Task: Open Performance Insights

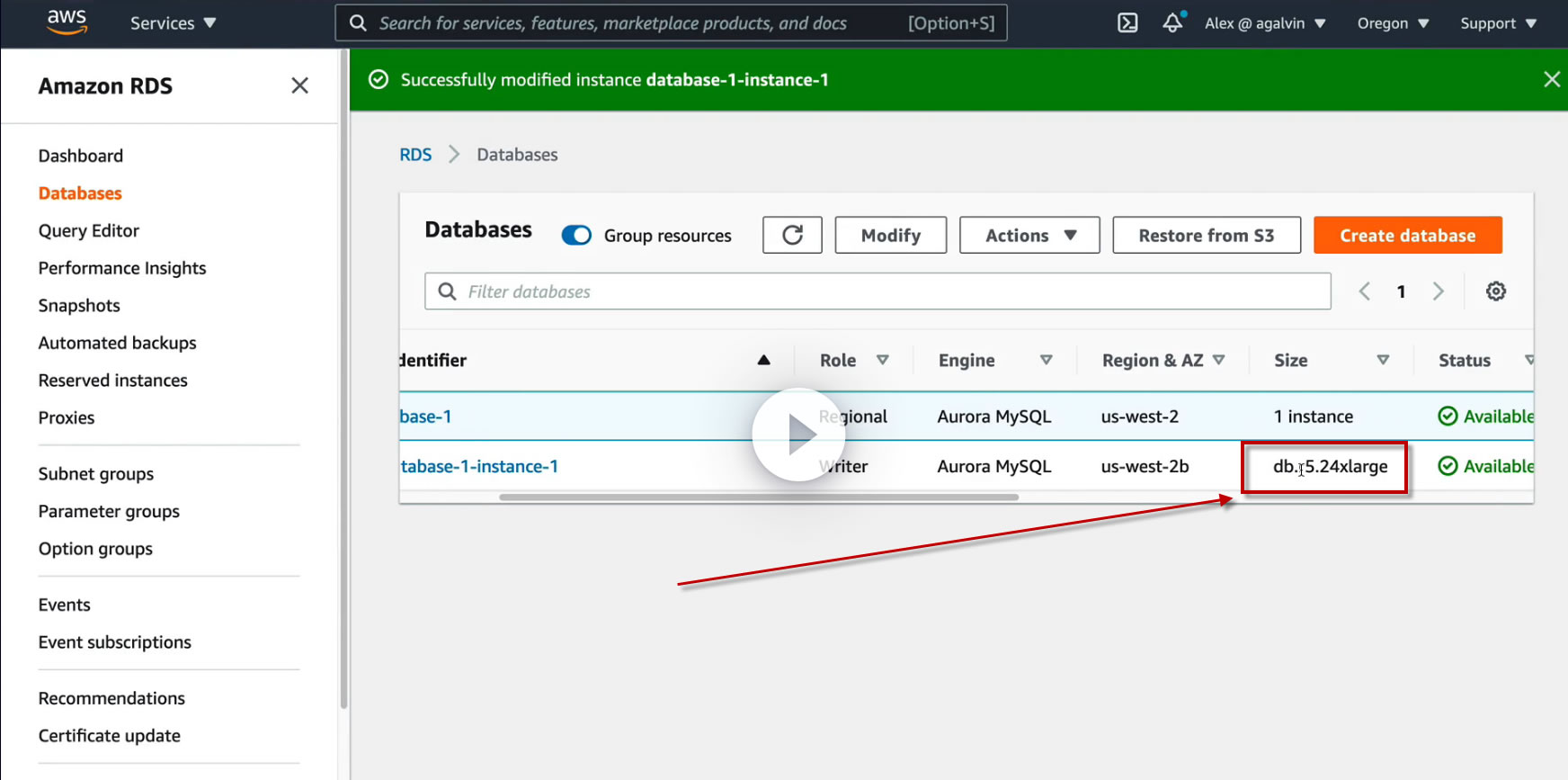Action: pos(122,268)
